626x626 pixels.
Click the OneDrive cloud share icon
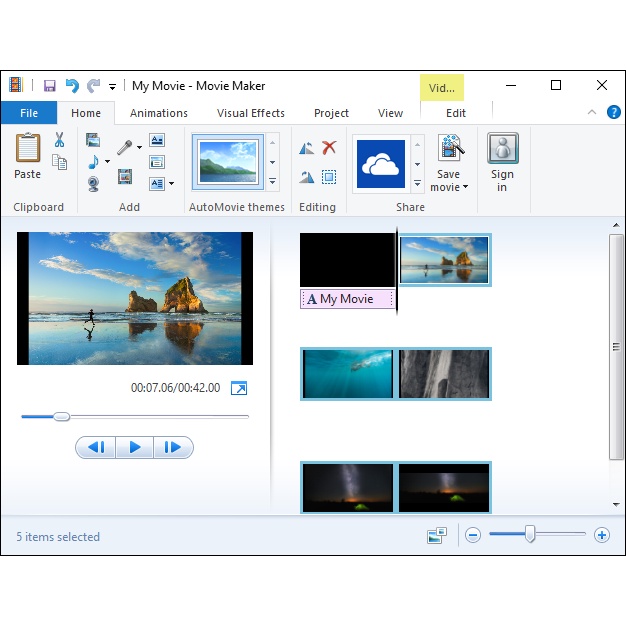pyautogui.click(x=380, y=163)
